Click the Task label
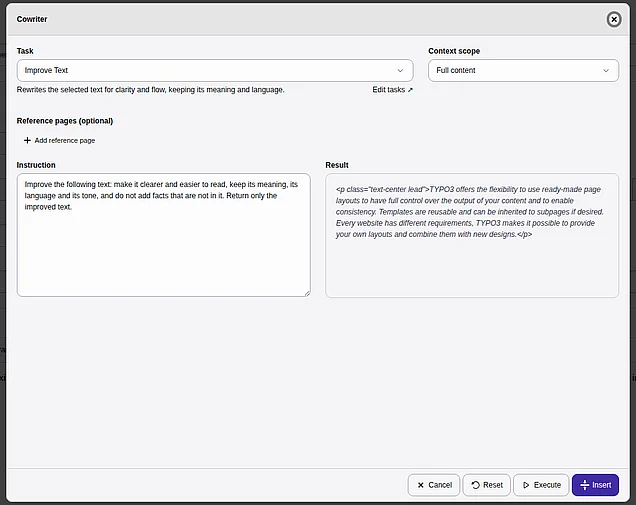 point(25,51)
